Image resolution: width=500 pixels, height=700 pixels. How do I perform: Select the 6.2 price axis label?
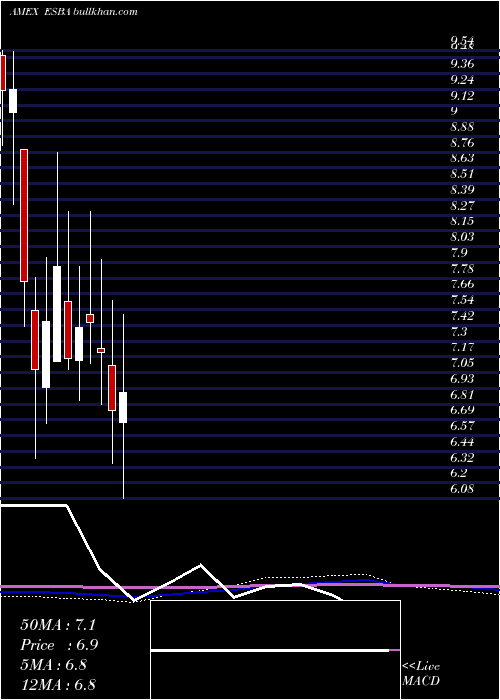pos(458,473)
